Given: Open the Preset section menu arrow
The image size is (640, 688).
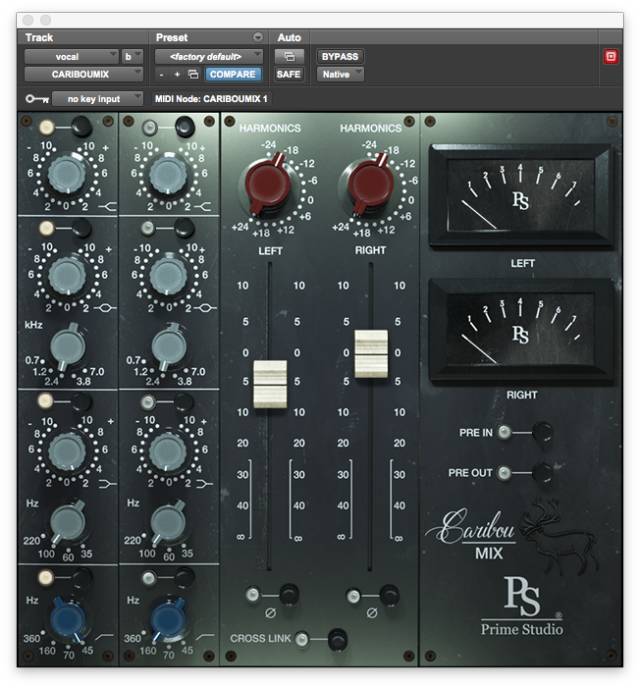Looking at the screenshot, I should 258,37.
